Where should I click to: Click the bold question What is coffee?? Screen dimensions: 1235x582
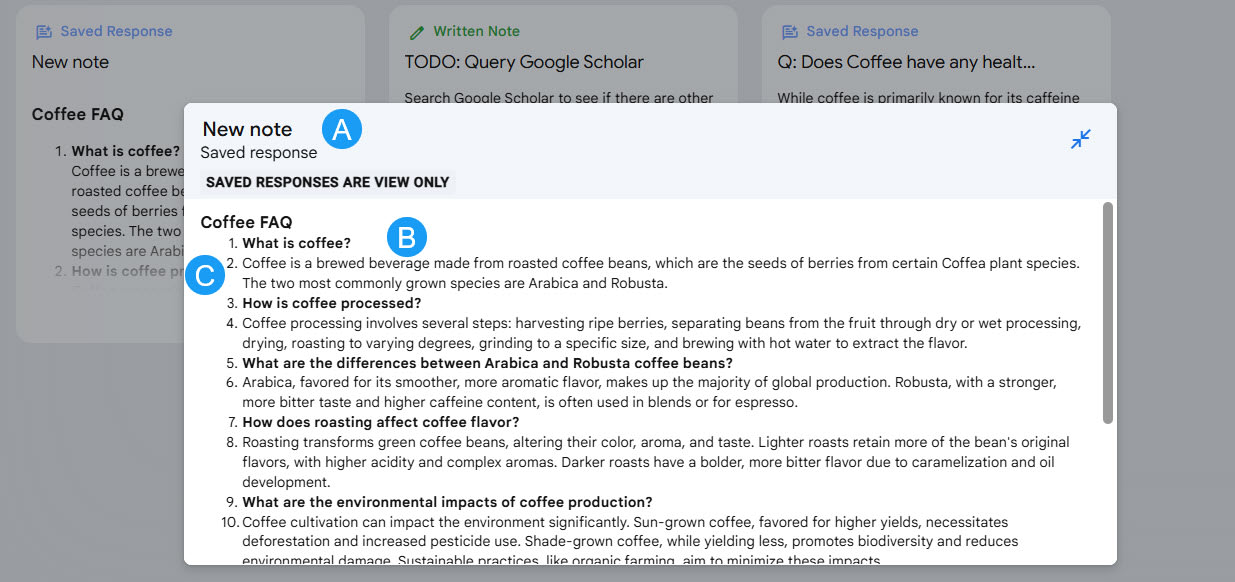(x=296, y=242)
